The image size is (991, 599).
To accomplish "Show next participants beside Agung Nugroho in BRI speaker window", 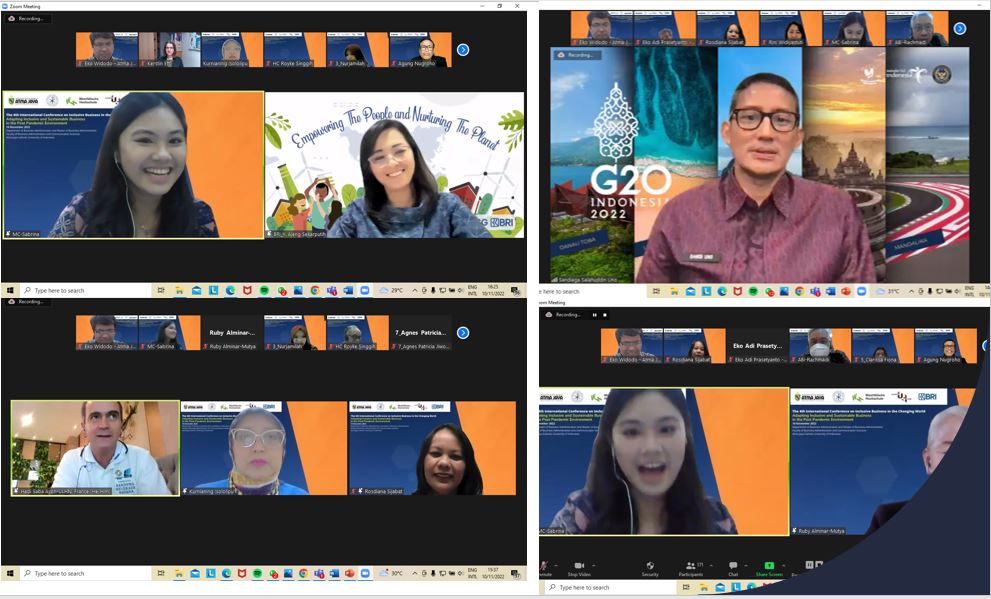I will coord(463,49).
